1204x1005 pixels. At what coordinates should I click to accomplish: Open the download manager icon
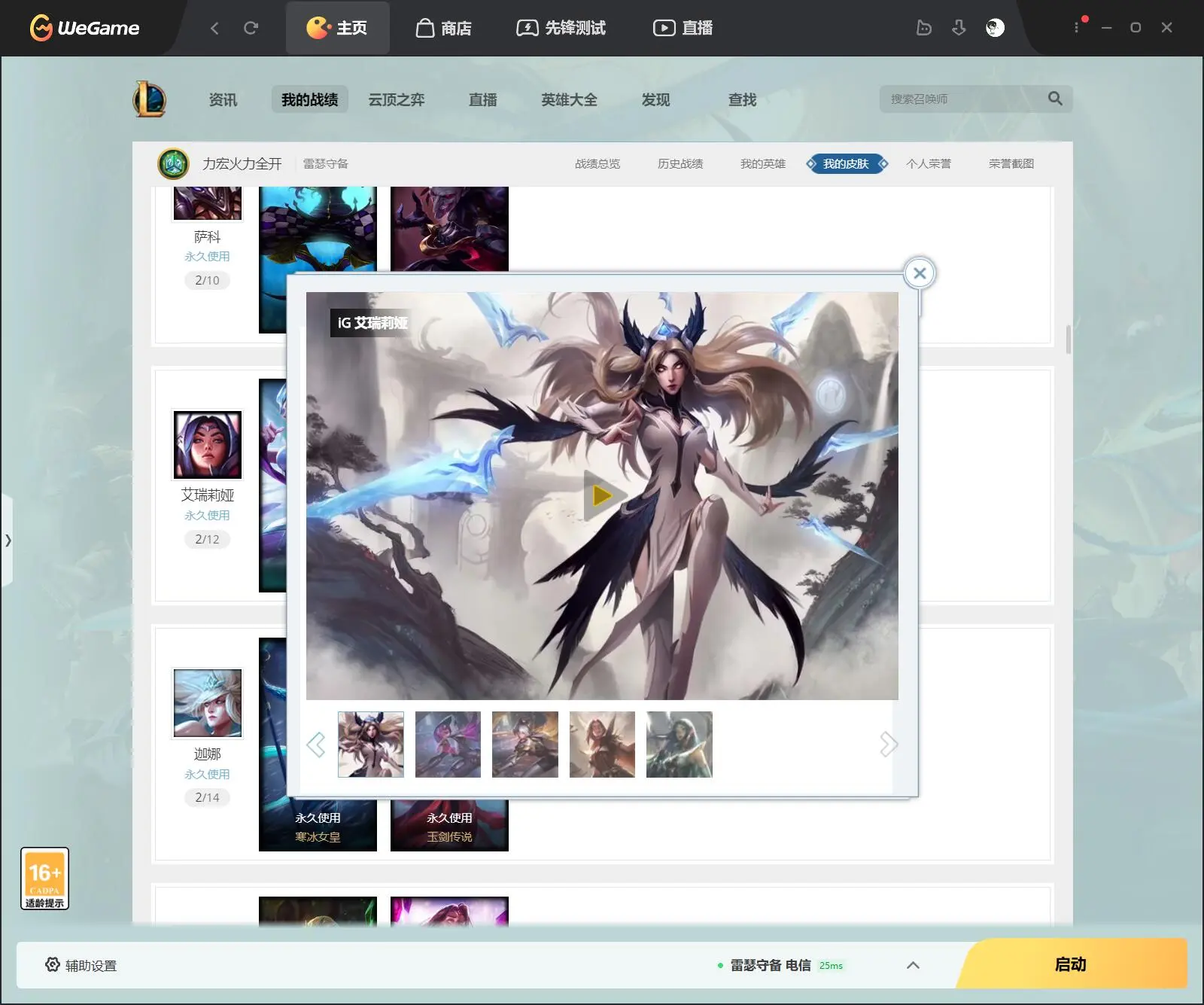959,28
